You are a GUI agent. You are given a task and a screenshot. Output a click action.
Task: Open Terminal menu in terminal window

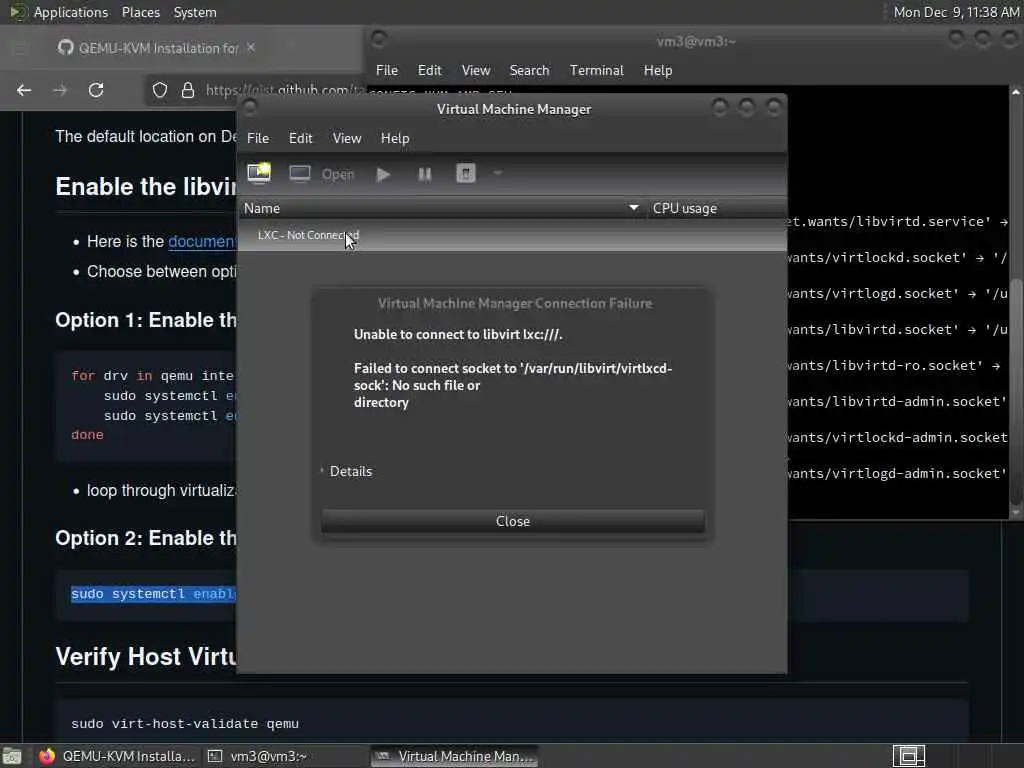[596, 71]
